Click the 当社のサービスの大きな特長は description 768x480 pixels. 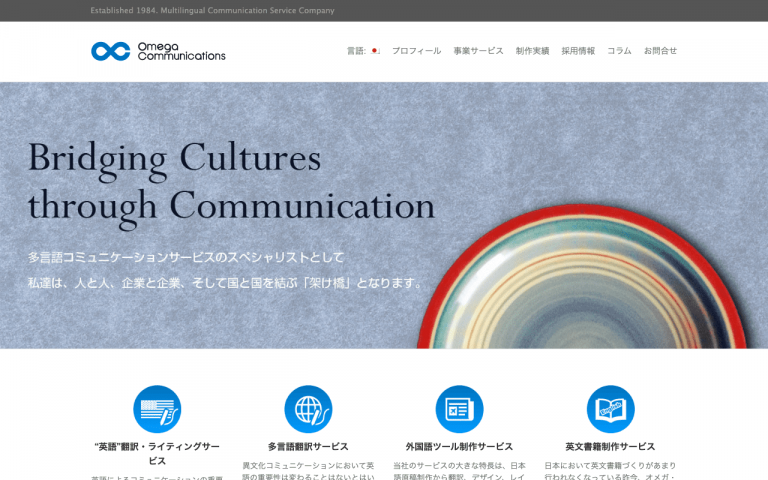(459, 471)
